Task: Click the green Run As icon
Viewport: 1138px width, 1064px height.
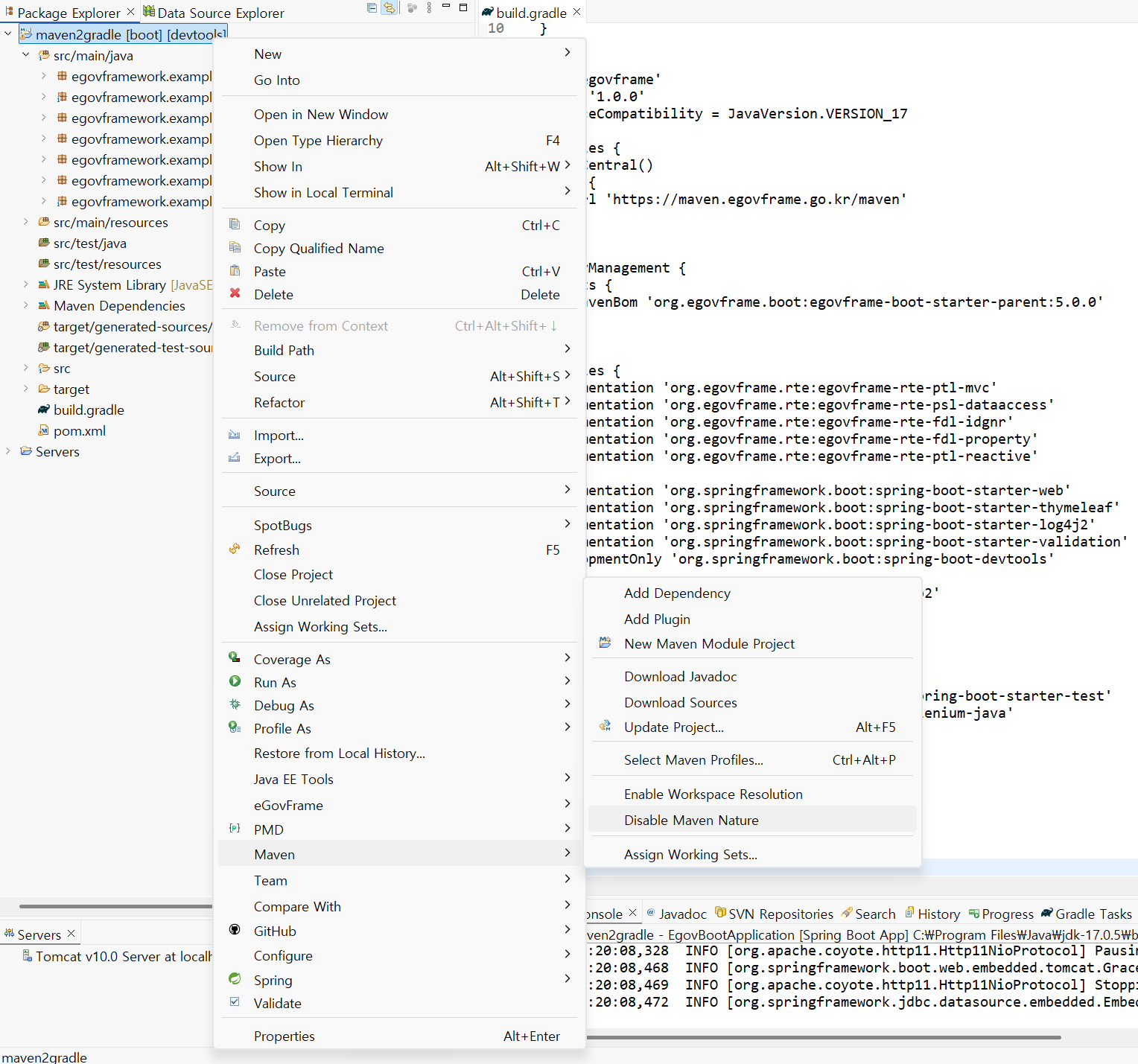Action: point(235,682)
